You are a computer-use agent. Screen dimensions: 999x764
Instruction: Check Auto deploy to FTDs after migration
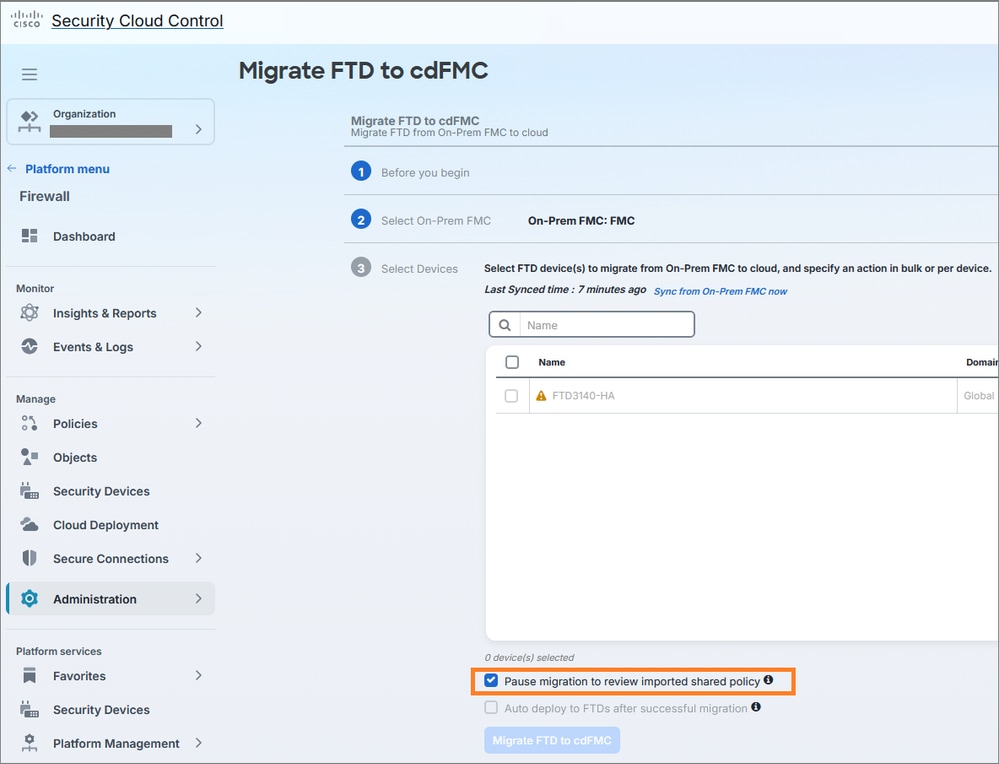(x=491, y=707)
